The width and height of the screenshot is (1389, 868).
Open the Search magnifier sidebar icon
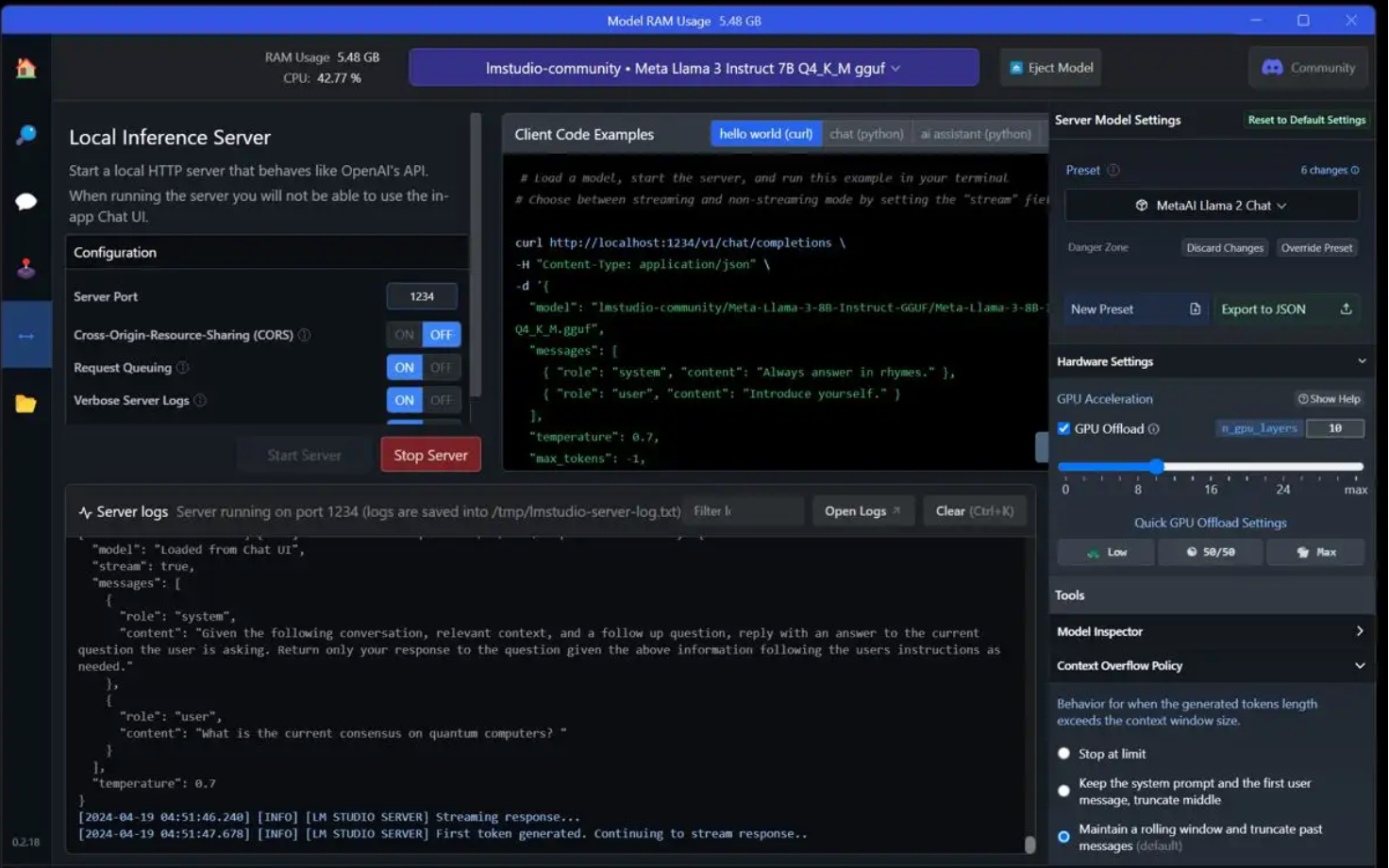26,135
